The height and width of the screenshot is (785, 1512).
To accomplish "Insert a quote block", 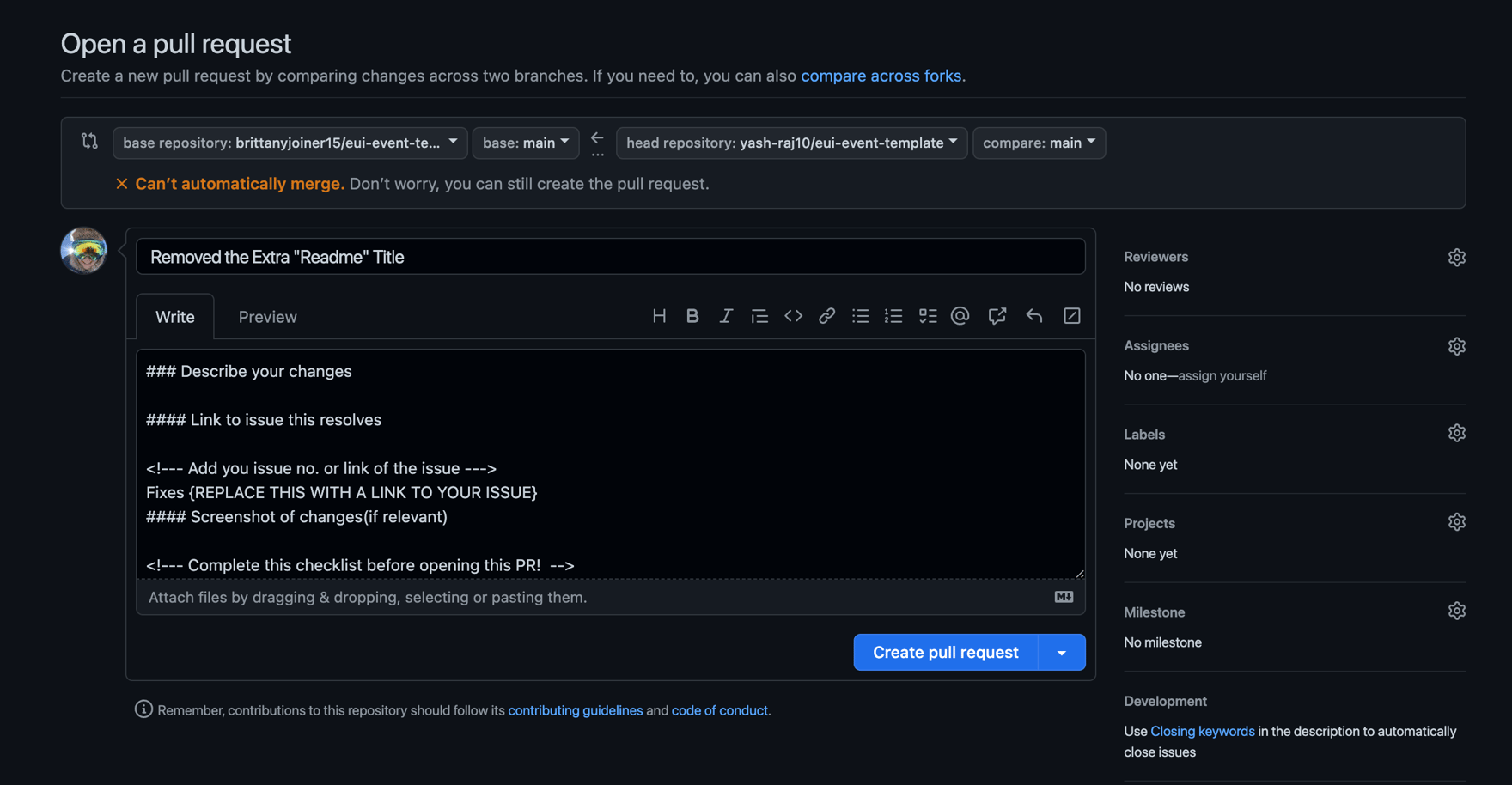I will point(759,316).
